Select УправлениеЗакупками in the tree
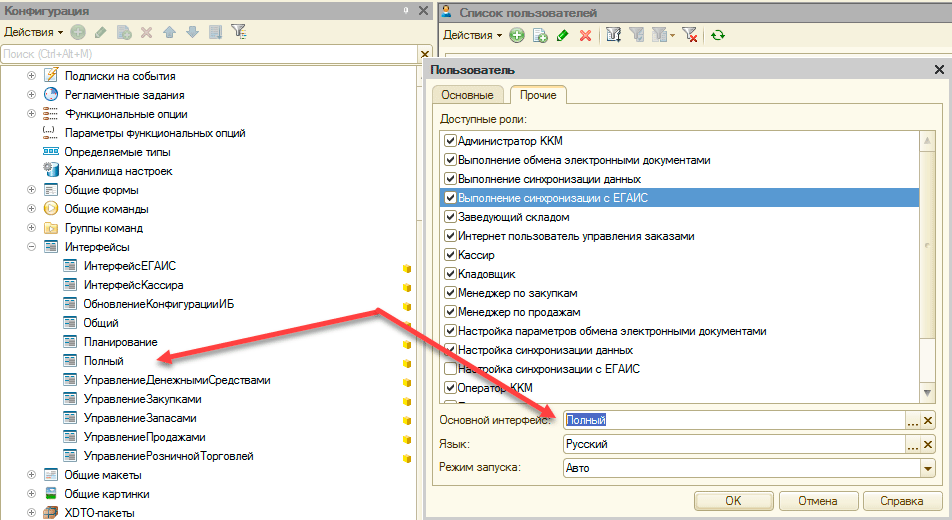952x520 pixels. pyautogui.click(x=143, y=399)
